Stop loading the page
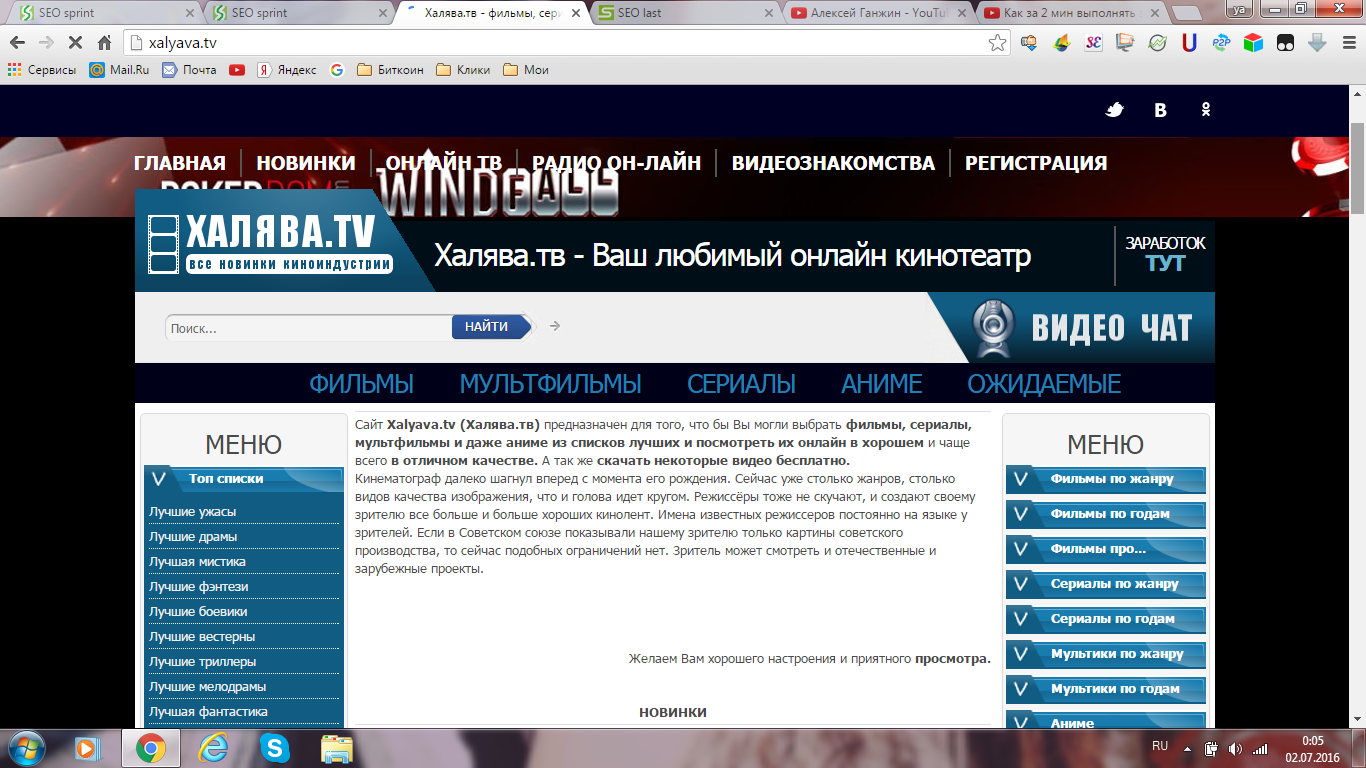This screenshot has height=768, width=1366. (x=76, y=43)
